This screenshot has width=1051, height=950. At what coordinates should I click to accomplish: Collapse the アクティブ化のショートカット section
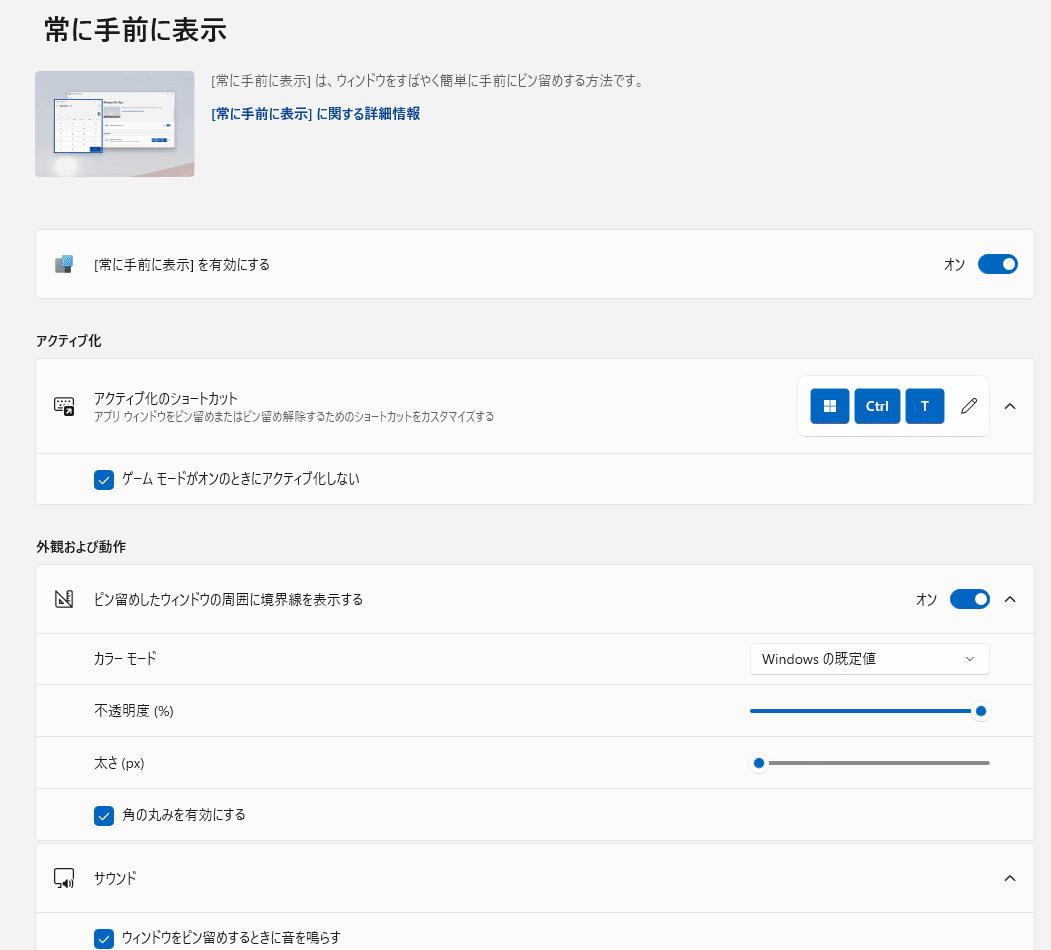click(x=1010, y=406)
